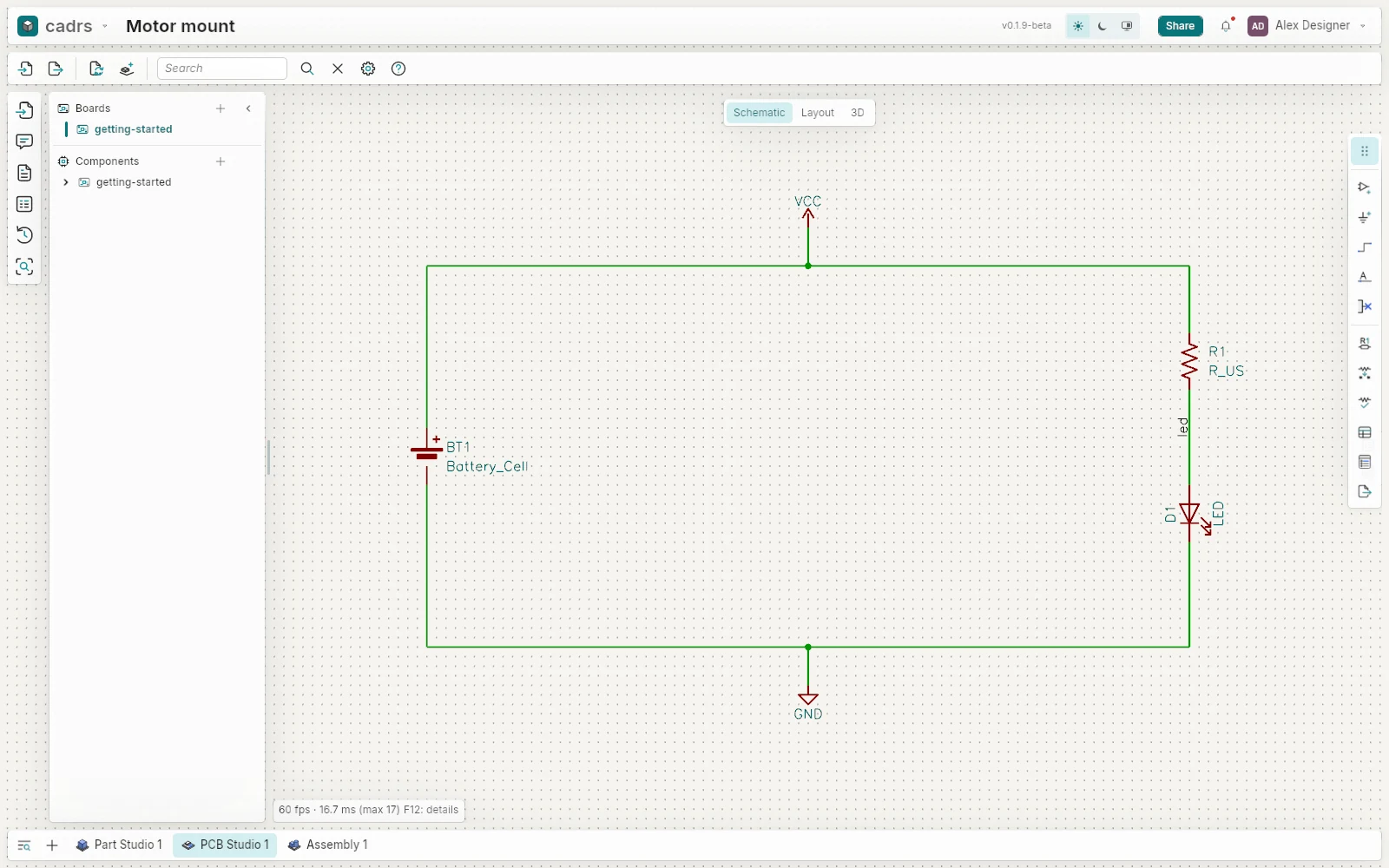Click the bill of materials table icon
This screenshot has width=1389, height=868.
point(1365,432)
